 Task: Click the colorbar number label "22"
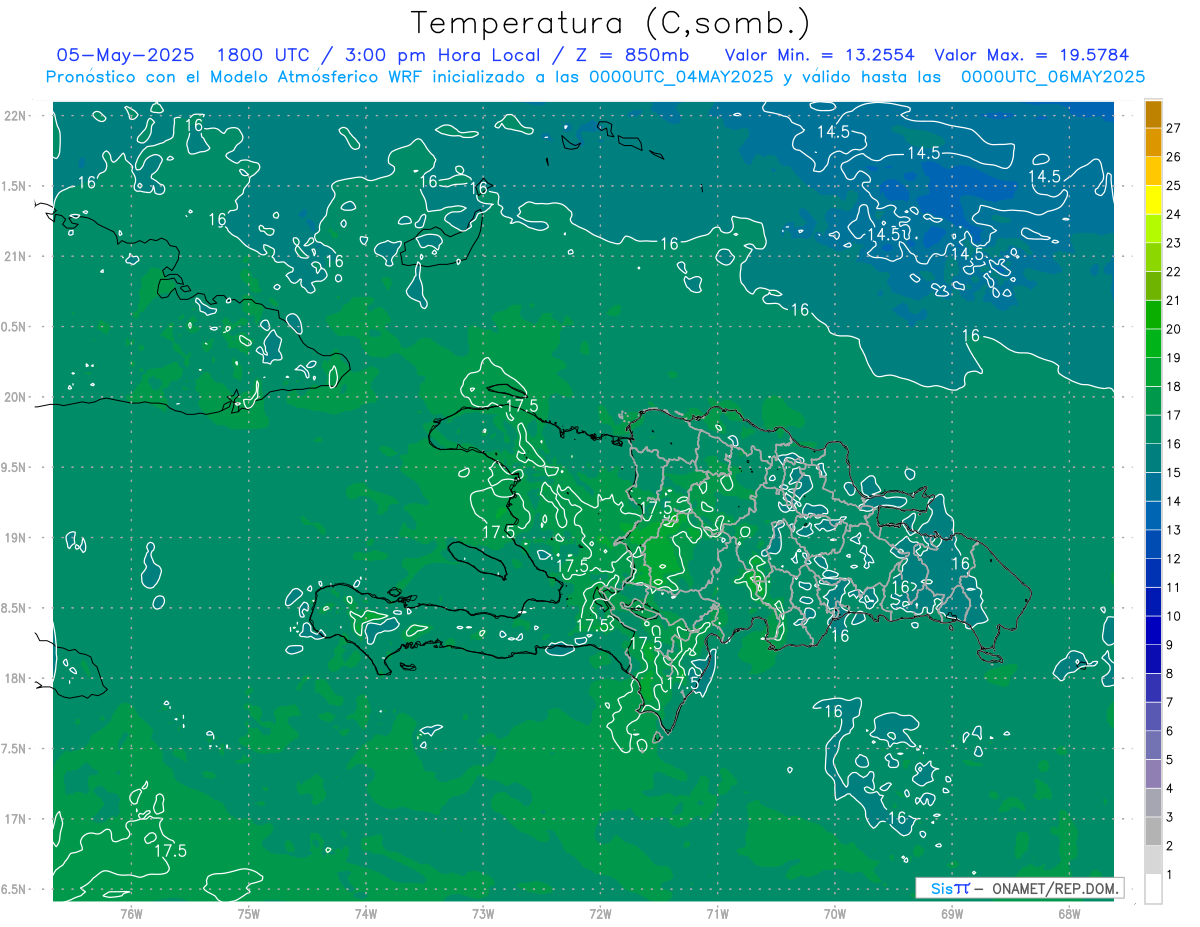pyautogui.click(x=1174, y=272)
